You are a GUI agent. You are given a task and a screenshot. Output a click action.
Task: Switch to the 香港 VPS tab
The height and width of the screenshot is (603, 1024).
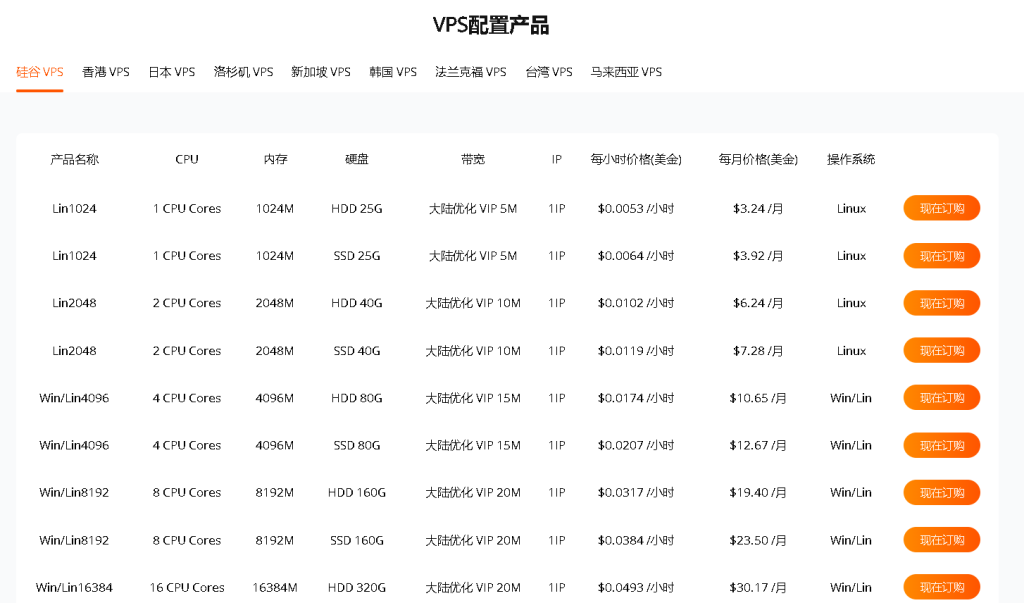pyautogui.click(x=105, y=72)
